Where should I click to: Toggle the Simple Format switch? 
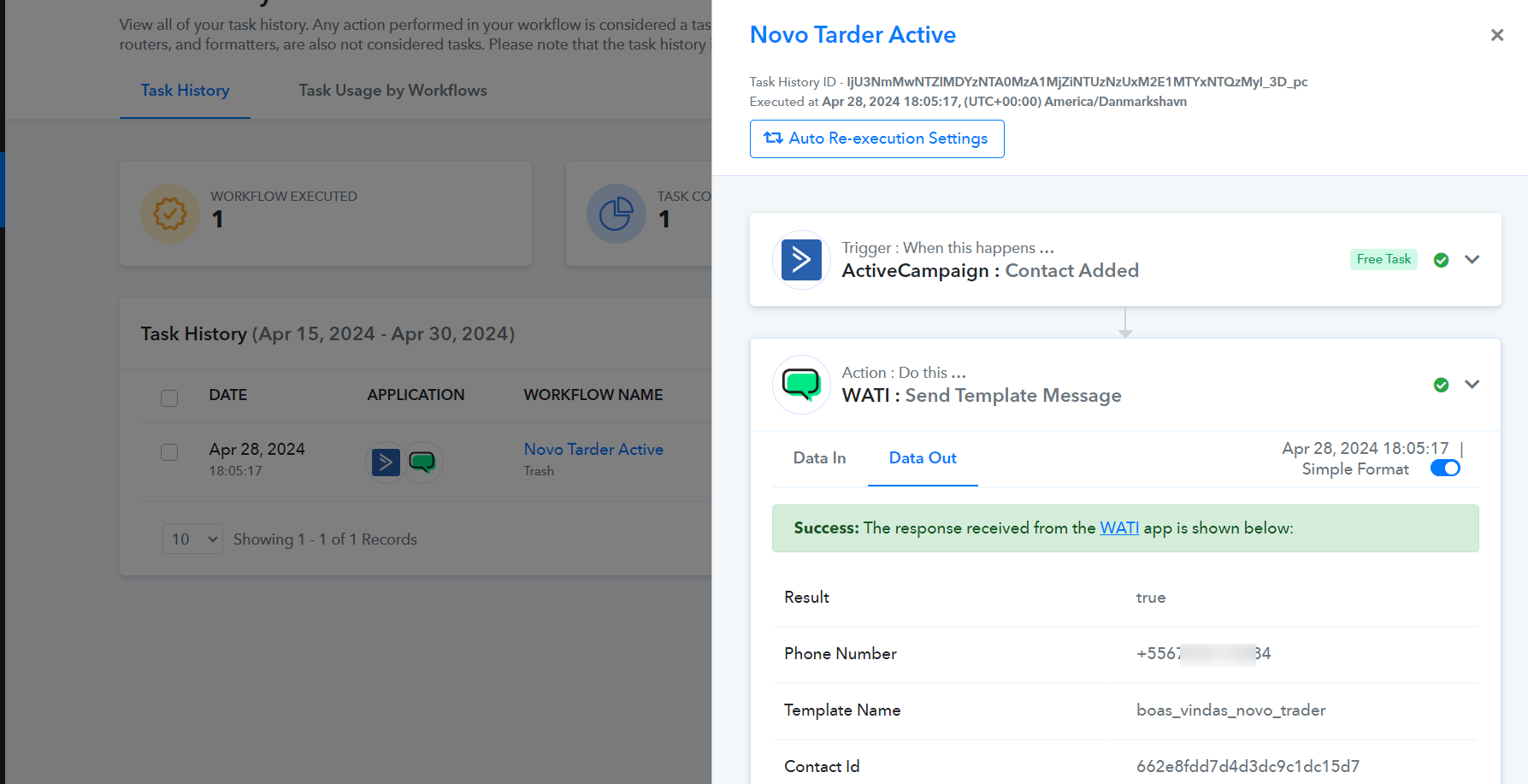click(1445, 469)
